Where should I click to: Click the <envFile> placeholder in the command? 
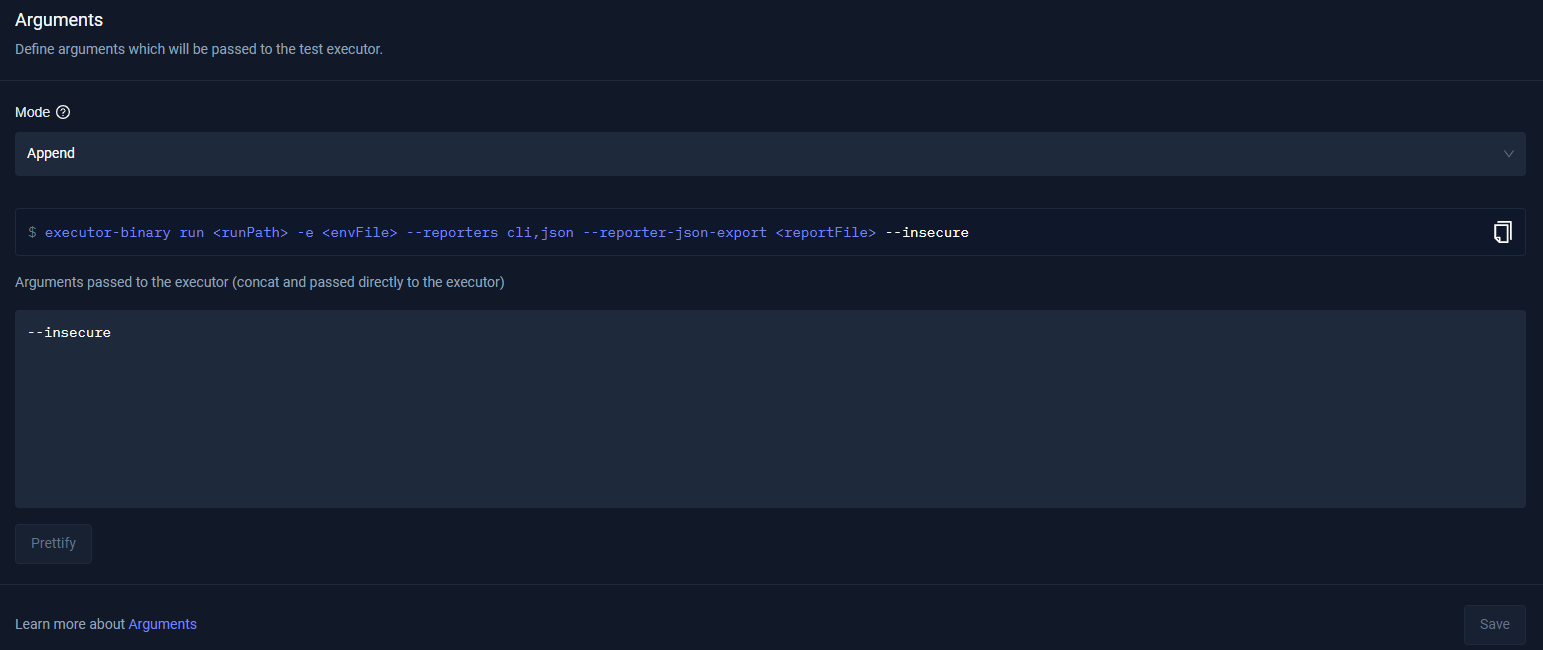(x=359, y=233)
